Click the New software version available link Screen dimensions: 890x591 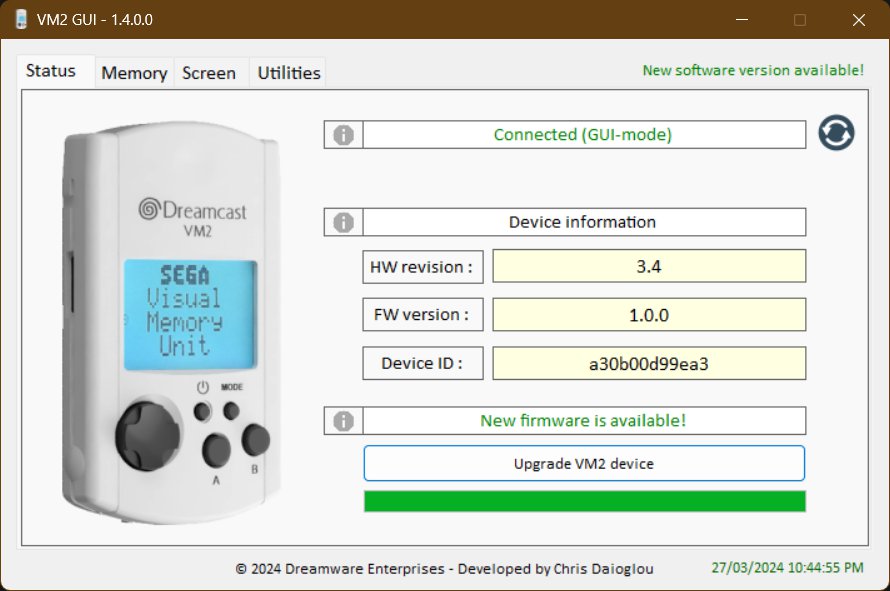coord(753,70)
